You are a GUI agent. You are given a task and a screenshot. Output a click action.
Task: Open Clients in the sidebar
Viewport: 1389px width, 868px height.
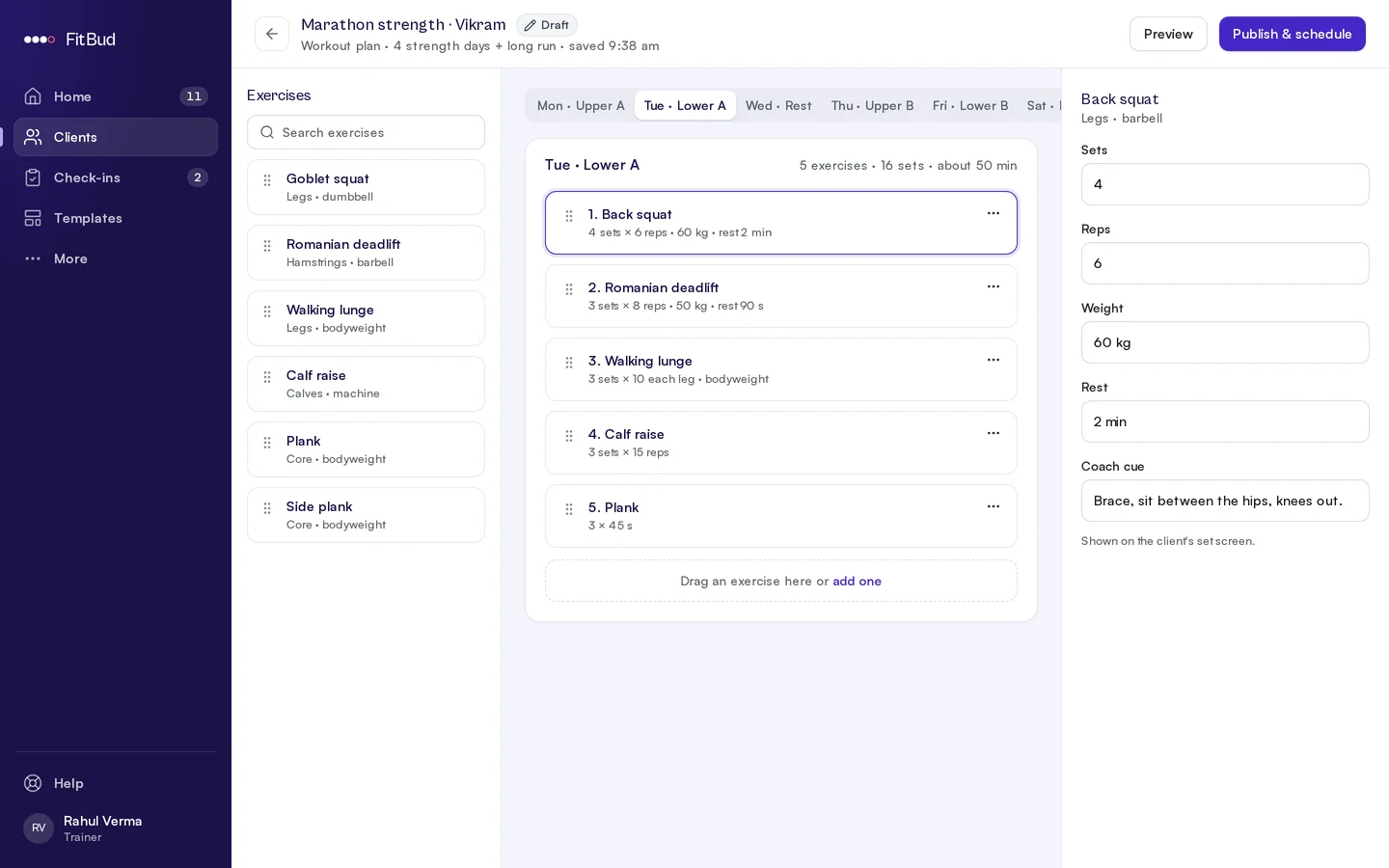[x=116, y=137]
